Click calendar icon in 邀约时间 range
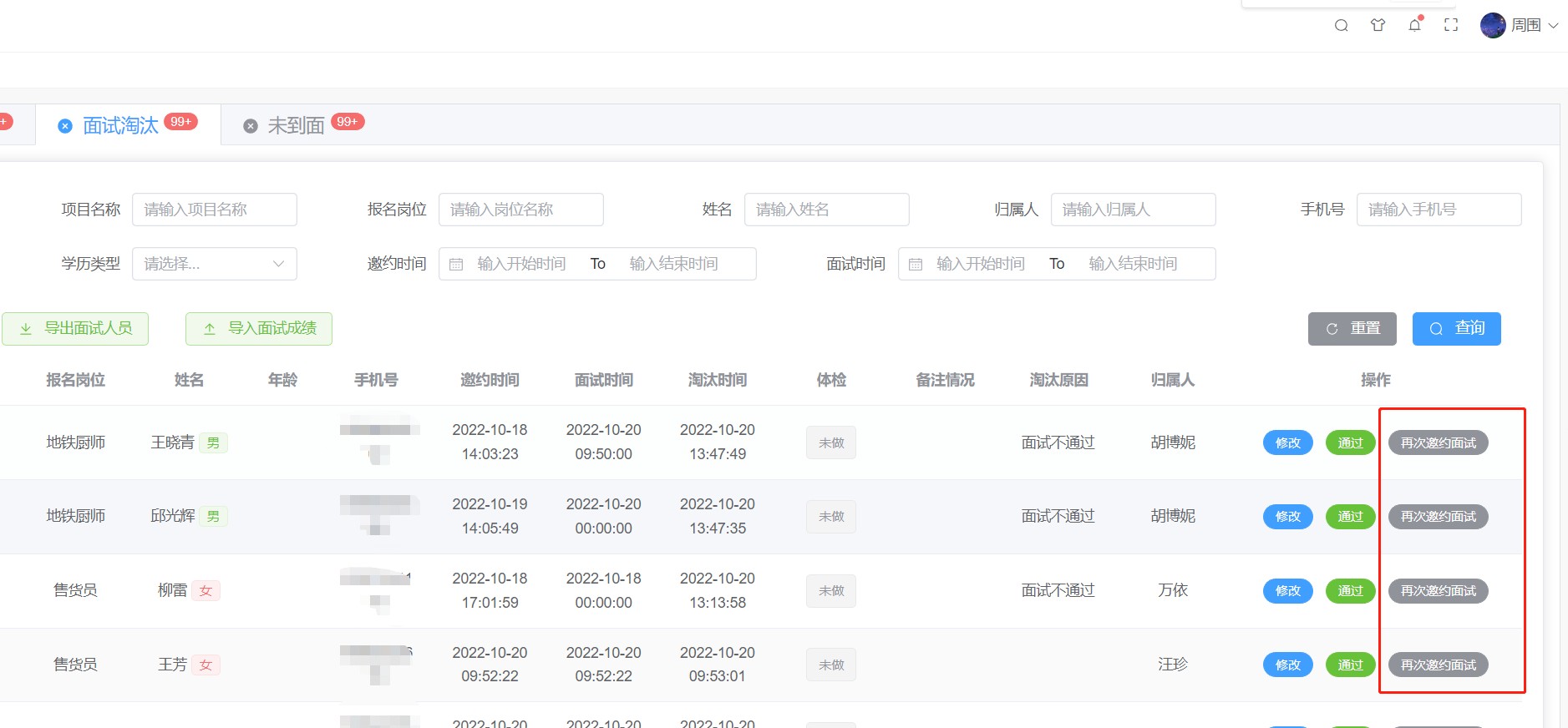Image resolution: width=1568 pixels, height=728 pixels. point(456,265)
